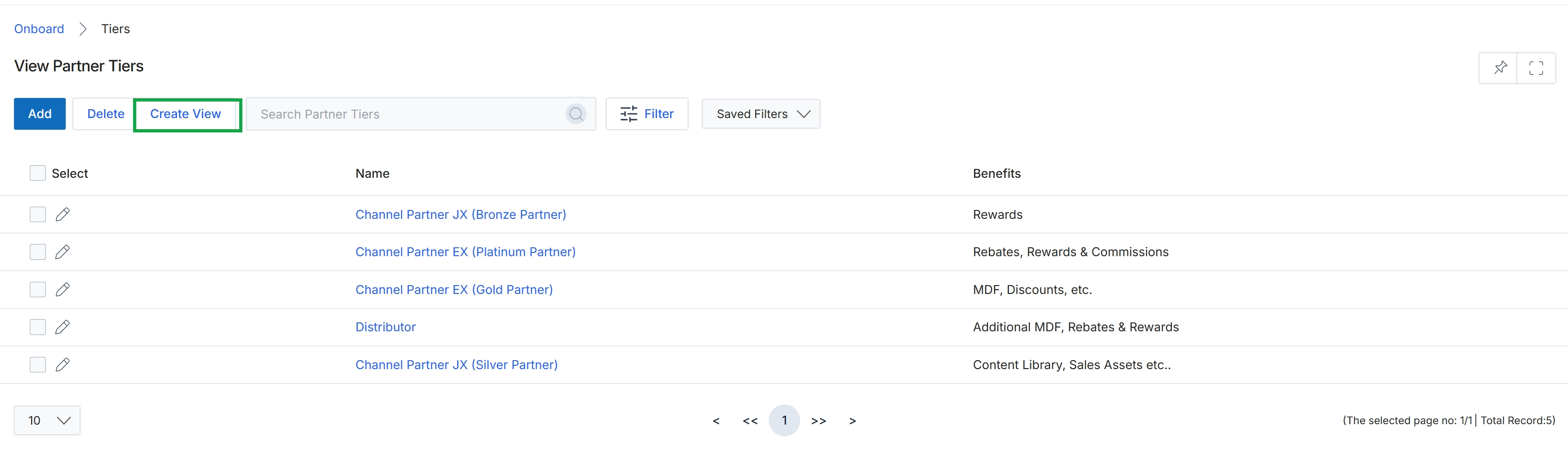Go to next page with > arrow
The image size is (1568, 475).
coord(853,421)
